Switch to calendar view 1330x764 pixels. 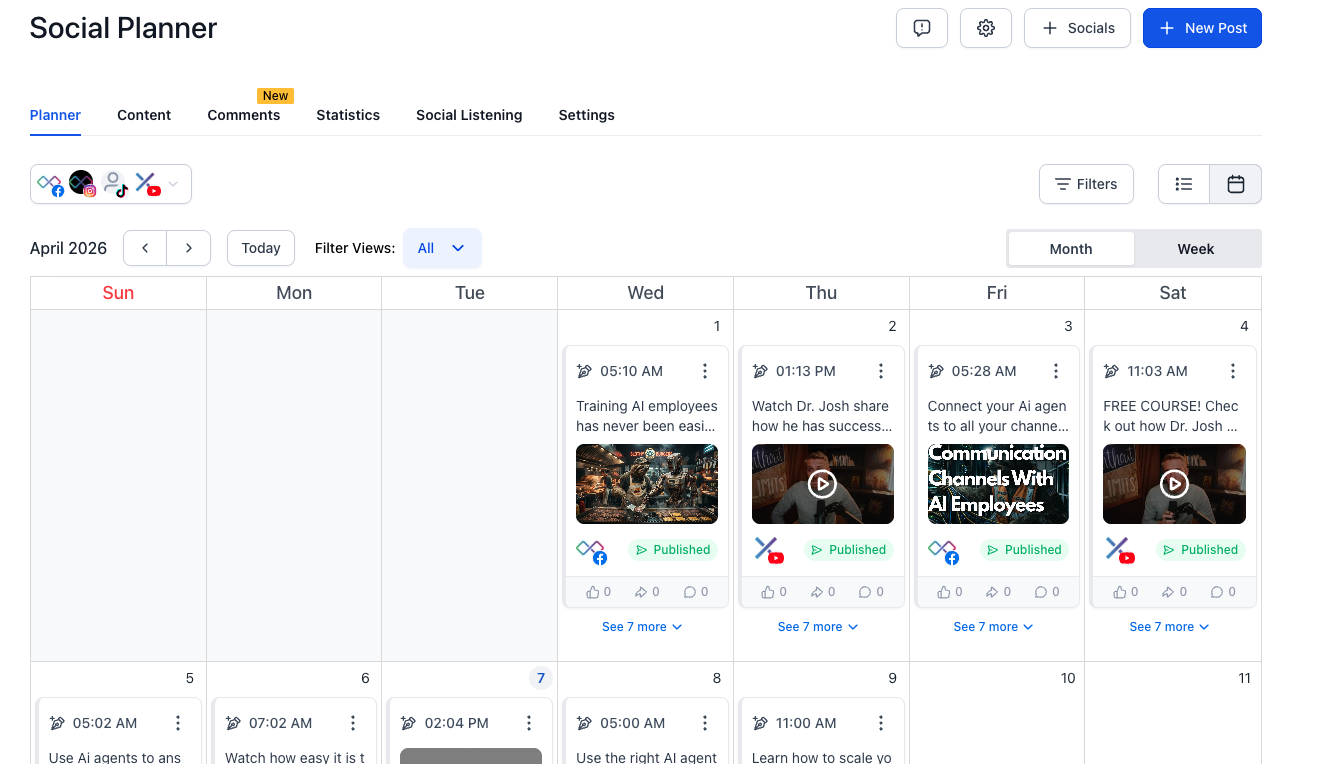click(1235, 184)
